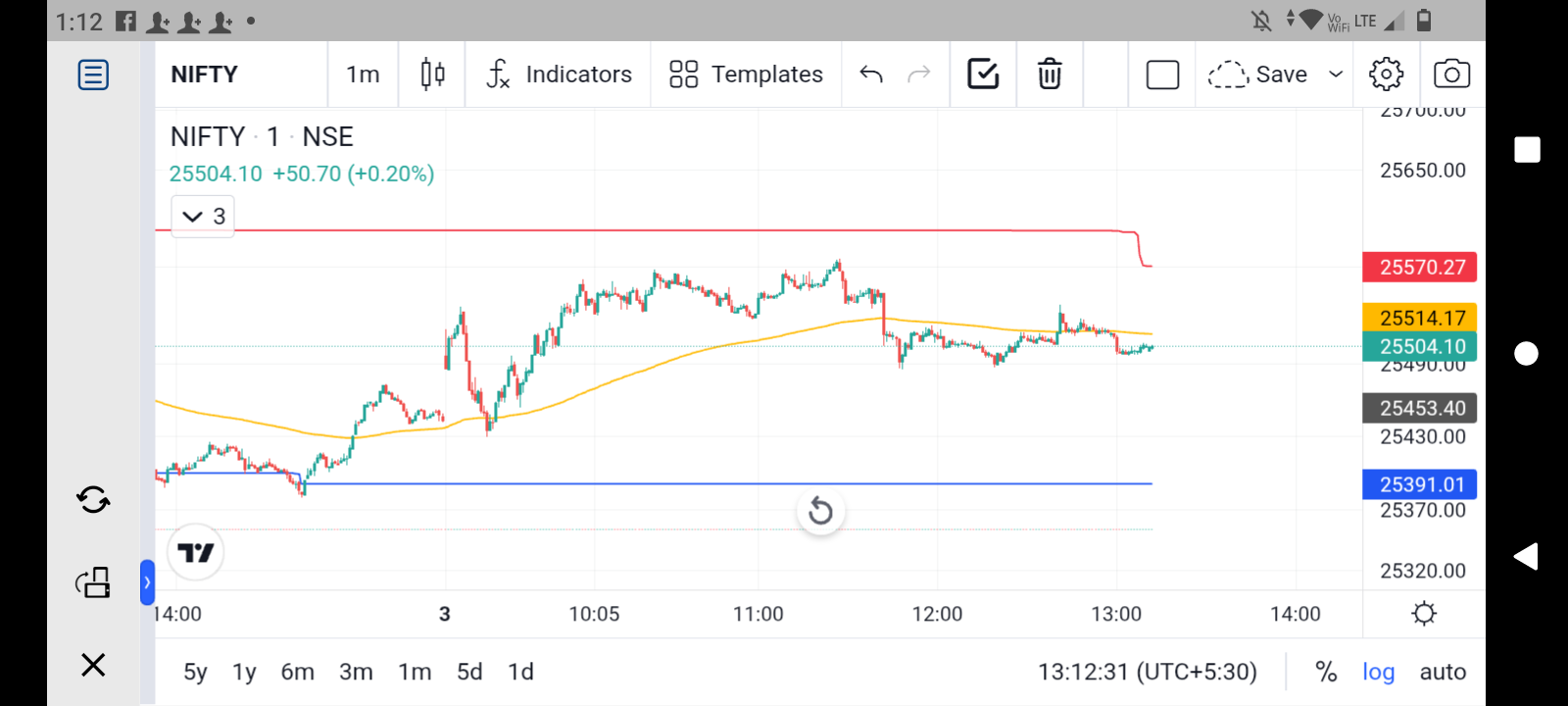Click the gray 25453.40 price label
The height and width of the screenshot is (706, 1568).
pyautogui.click(x=1420, y=408)
